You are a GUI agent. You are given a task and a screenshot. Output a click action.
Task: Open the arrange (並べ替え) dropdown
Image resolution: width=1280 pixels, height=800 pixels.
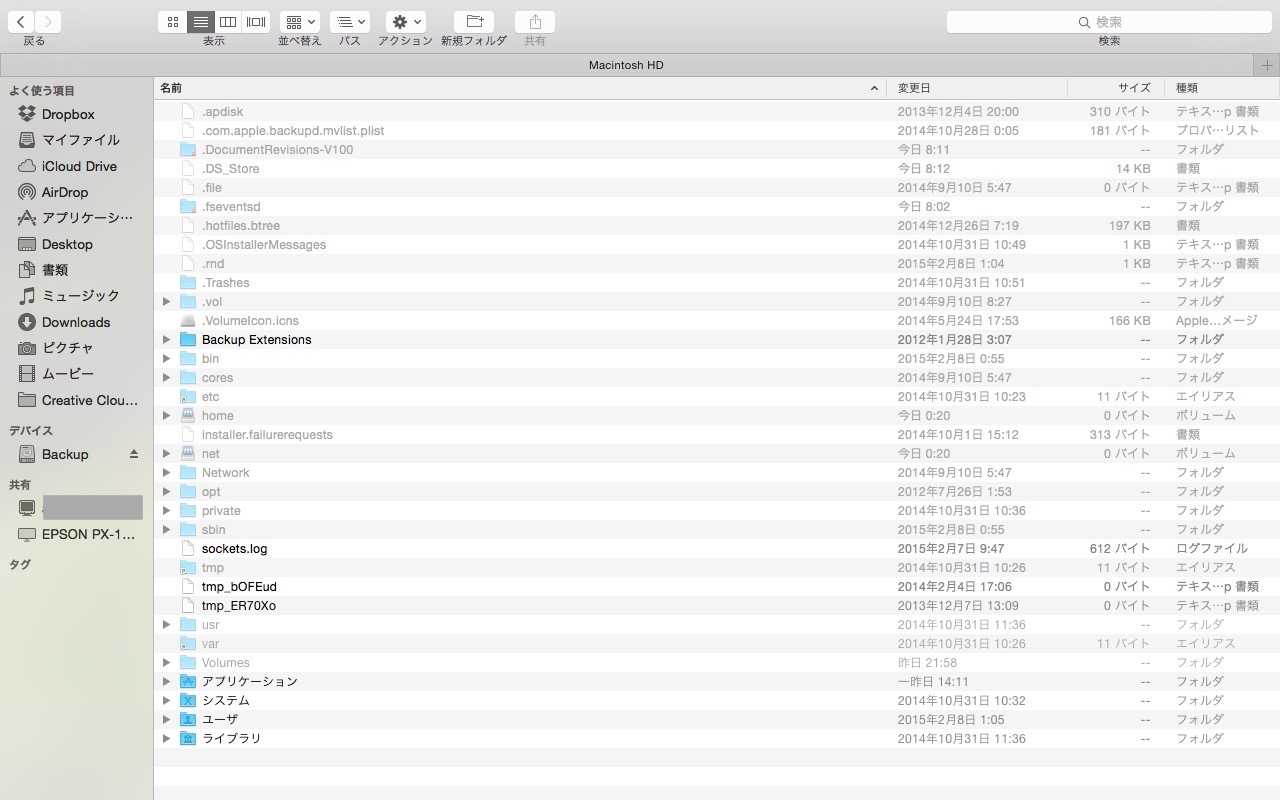[x=299, y=22]
